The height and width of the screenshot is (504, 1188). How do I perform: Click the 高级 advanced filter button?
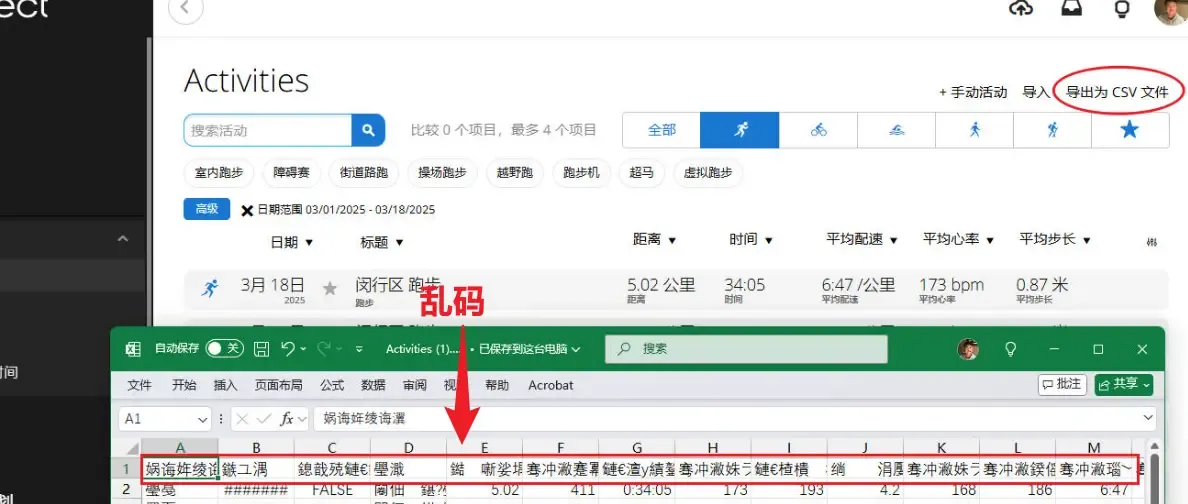207,209
